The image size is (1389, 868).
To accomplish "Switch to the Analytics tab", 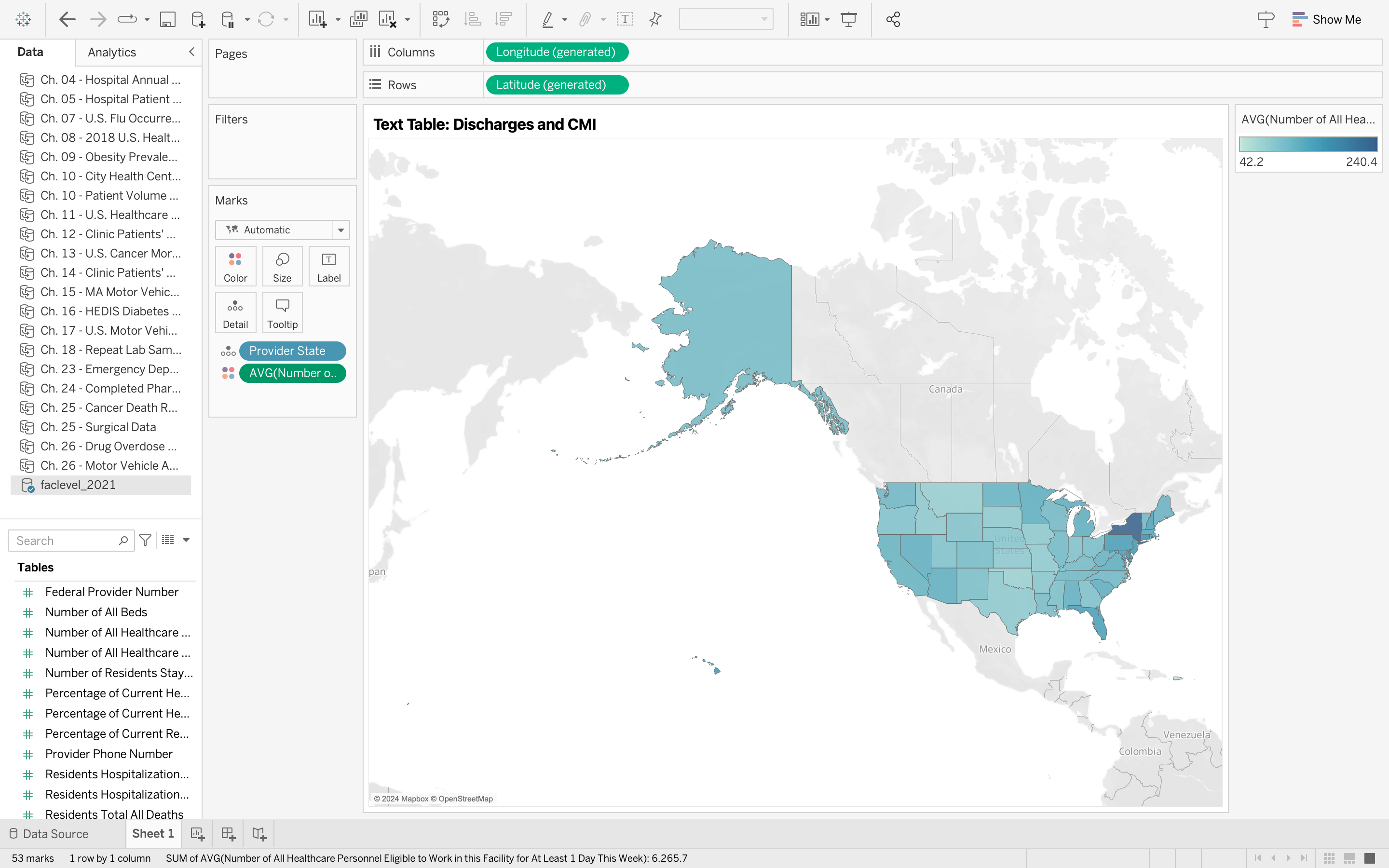I will click(112, 52).
